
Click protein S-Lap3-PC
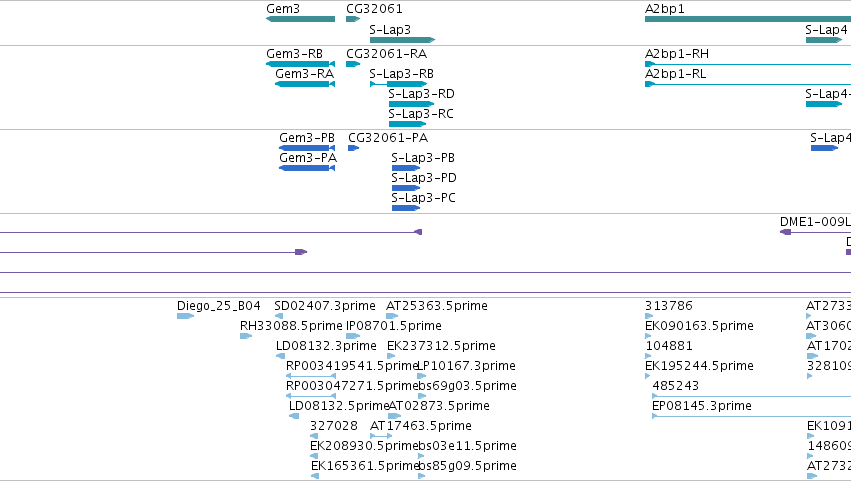423,198
